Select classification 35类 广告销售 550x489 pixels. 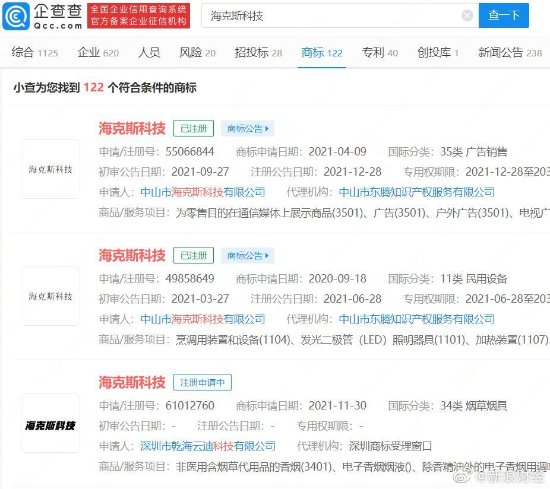[474, 152]
